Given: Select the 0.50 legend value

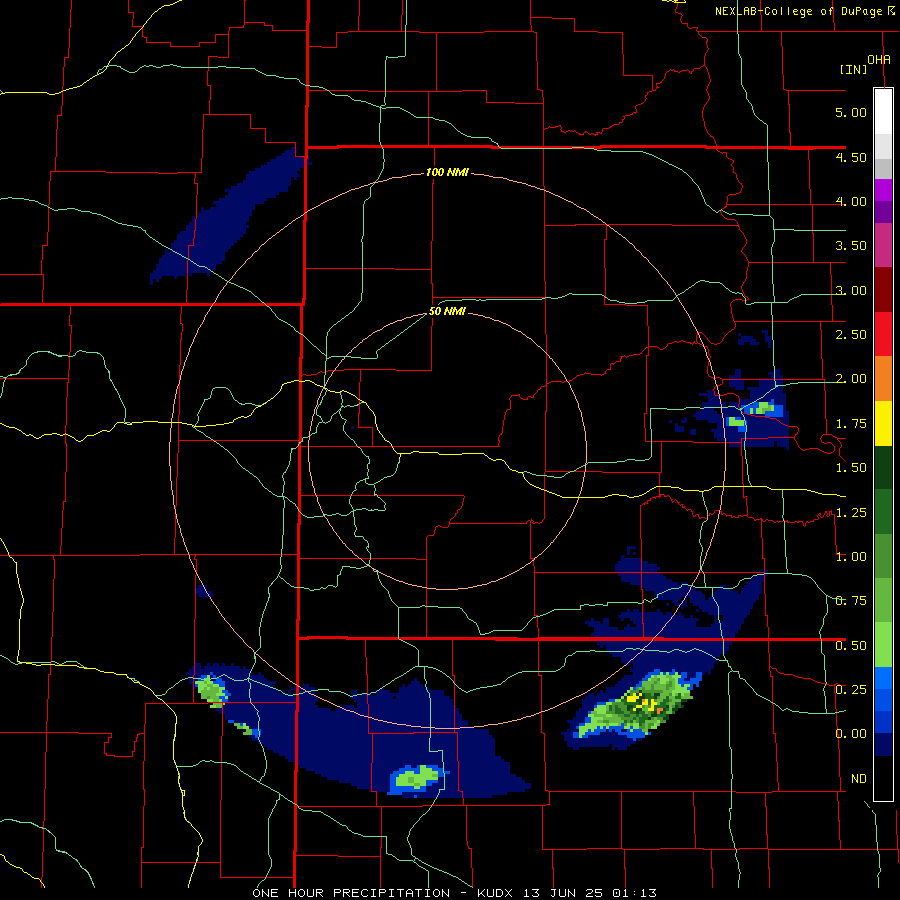Looking at the screenshot, I should click(851, 646).
